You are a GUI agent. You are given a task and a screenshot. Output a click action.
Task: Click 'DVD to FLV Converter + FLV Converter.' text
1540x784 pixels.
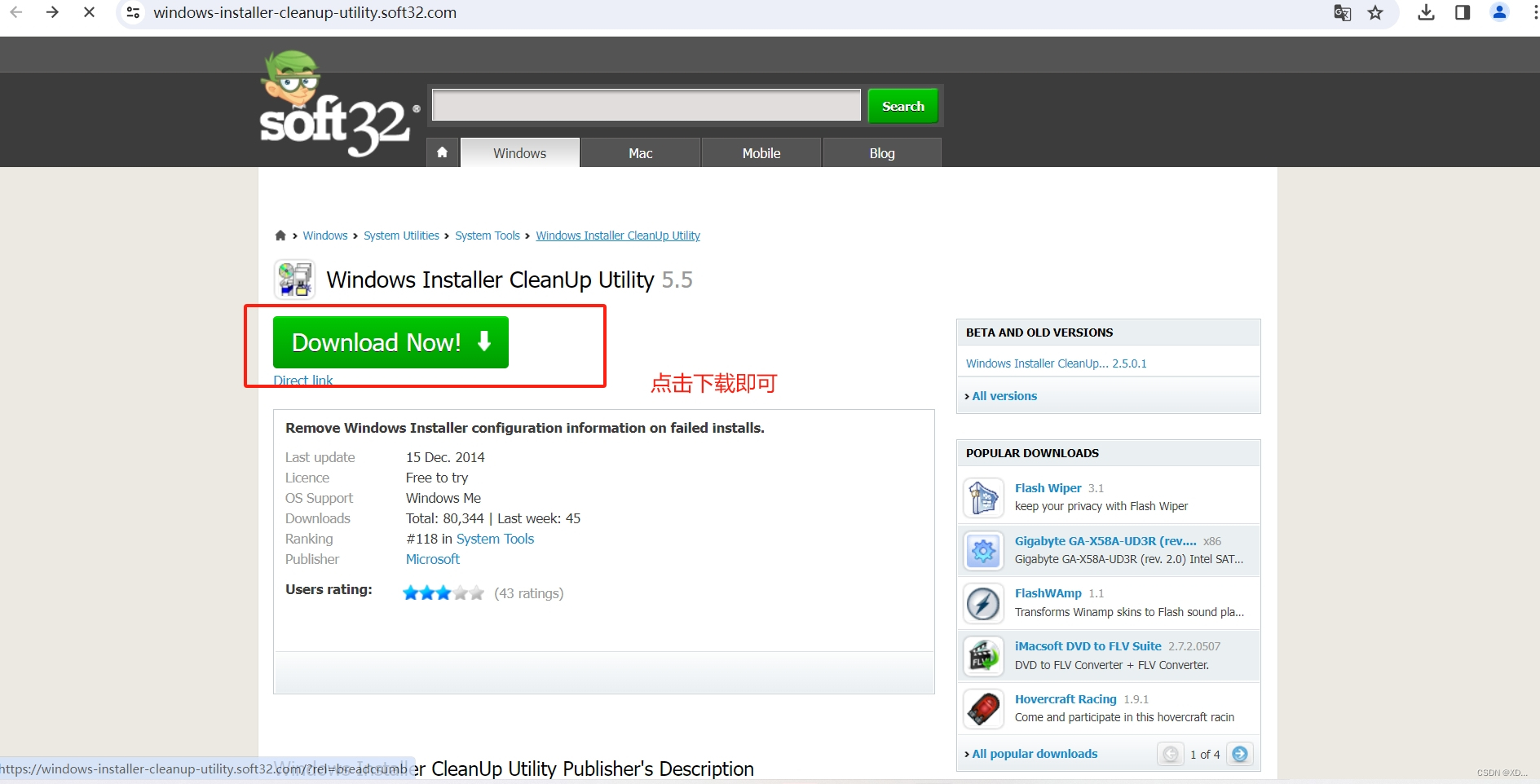1112,665
